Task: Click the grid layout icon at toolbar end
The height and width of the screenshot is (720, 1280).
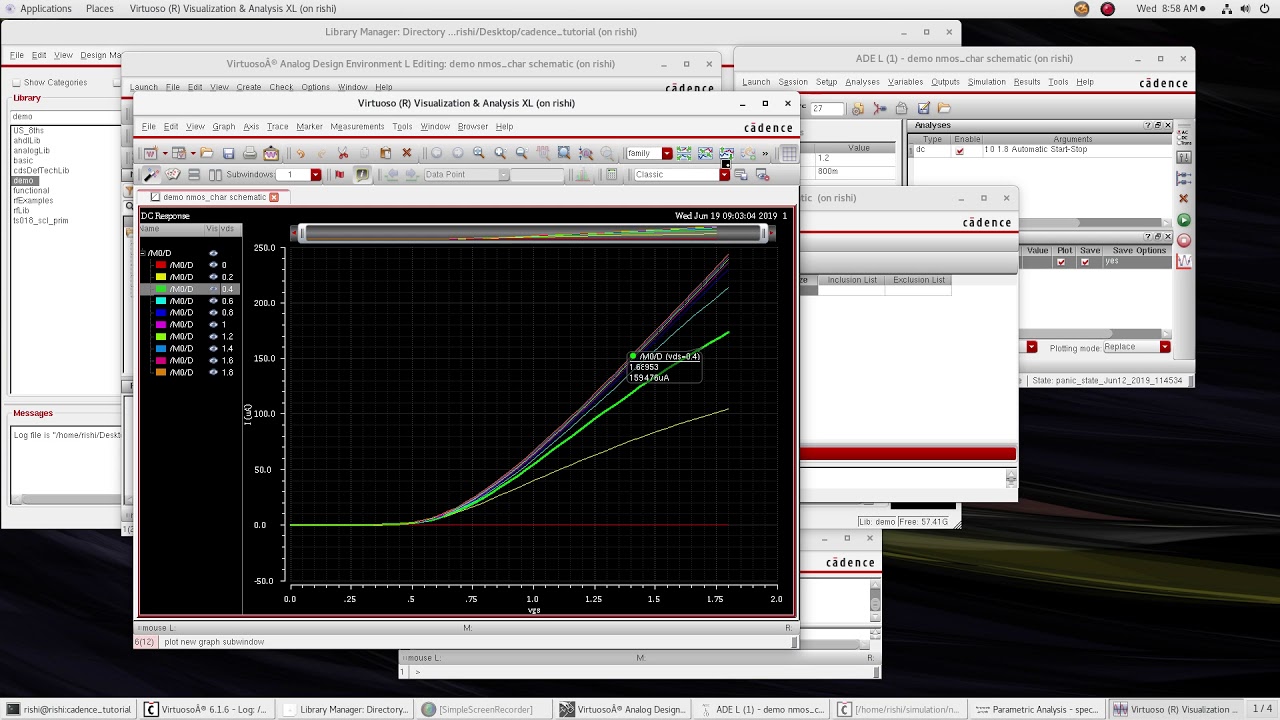Action: click(788, 153)
